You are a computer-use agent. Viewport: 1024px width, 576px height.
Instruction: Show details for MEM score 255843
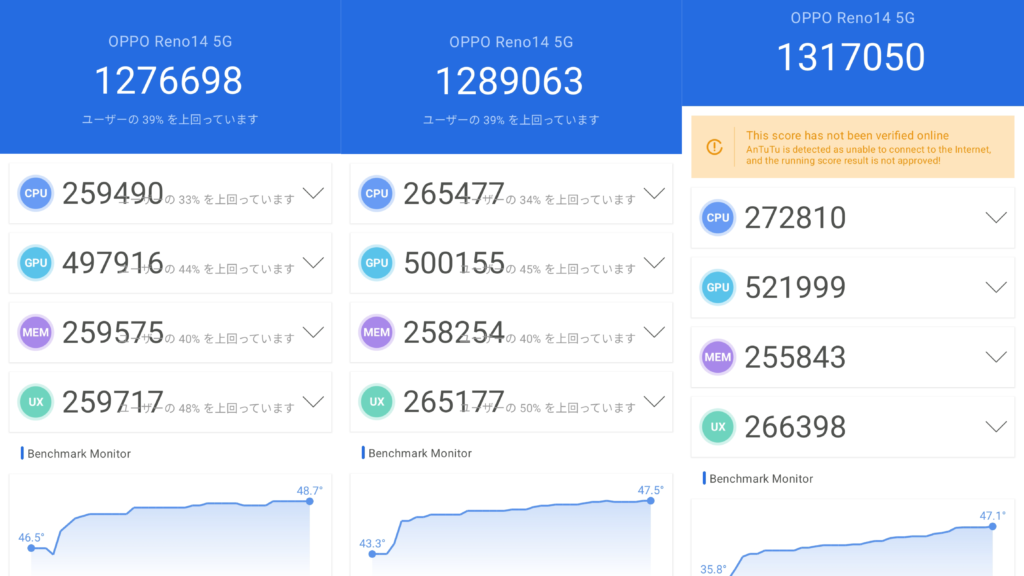[x=996, y=357]
